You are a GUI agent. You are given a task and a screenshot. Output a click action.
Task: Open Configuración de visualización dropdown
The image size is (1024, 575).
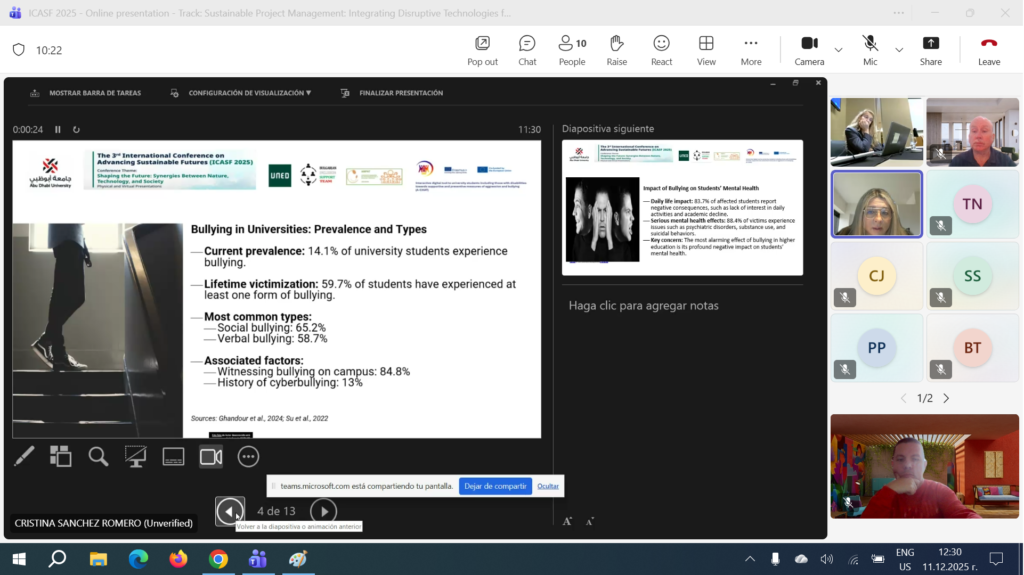pos(249,93)
